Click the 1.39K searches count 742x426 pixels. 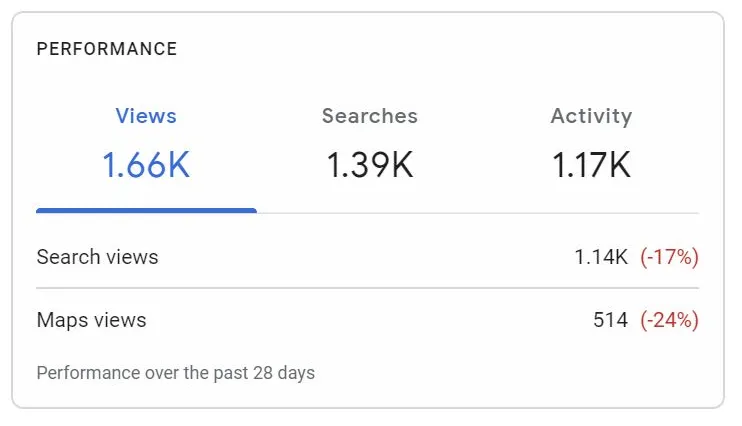(369, 164)
